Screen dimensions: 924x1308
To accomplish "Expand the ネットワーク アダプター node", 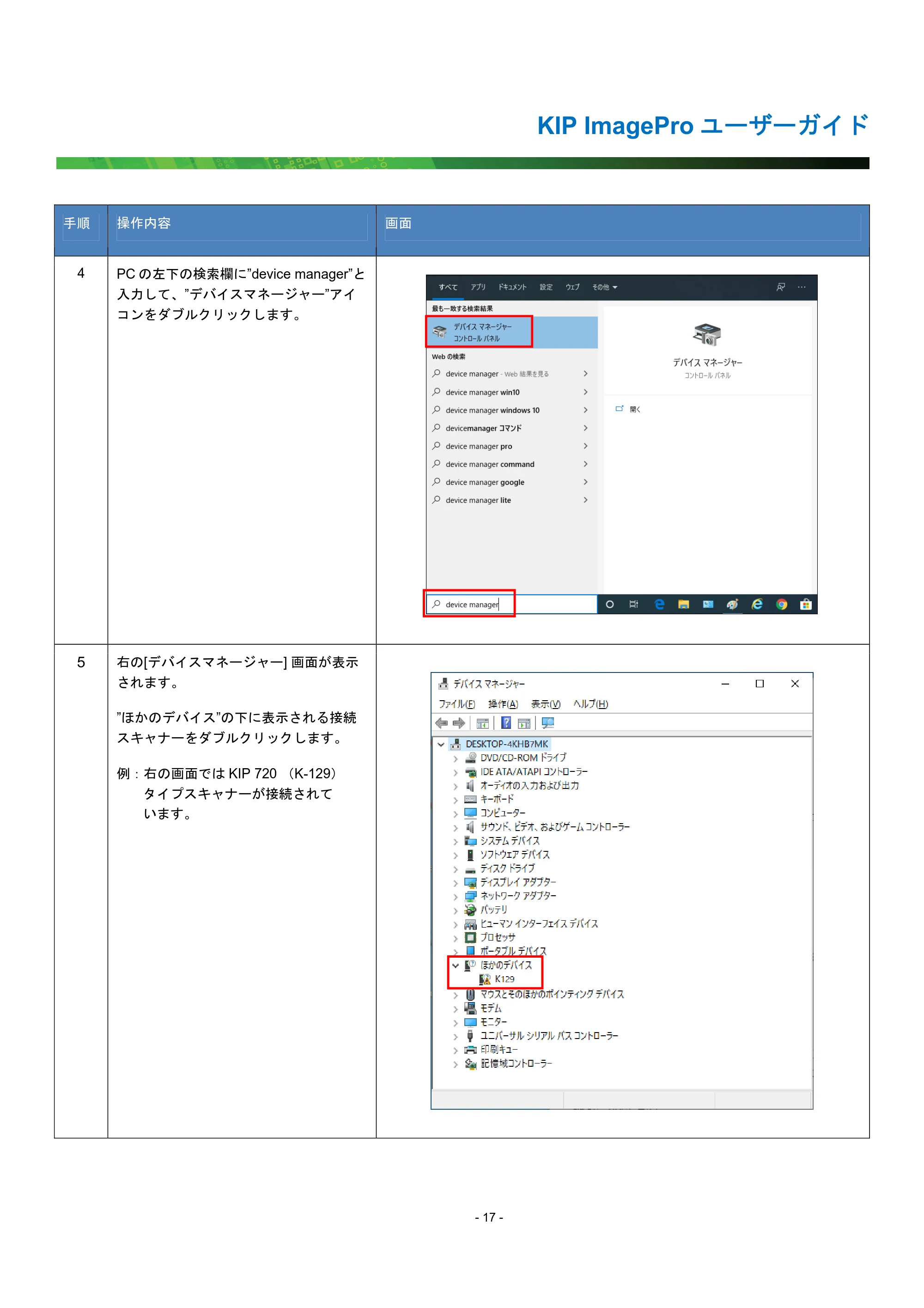I will click(x=456, y=897).
